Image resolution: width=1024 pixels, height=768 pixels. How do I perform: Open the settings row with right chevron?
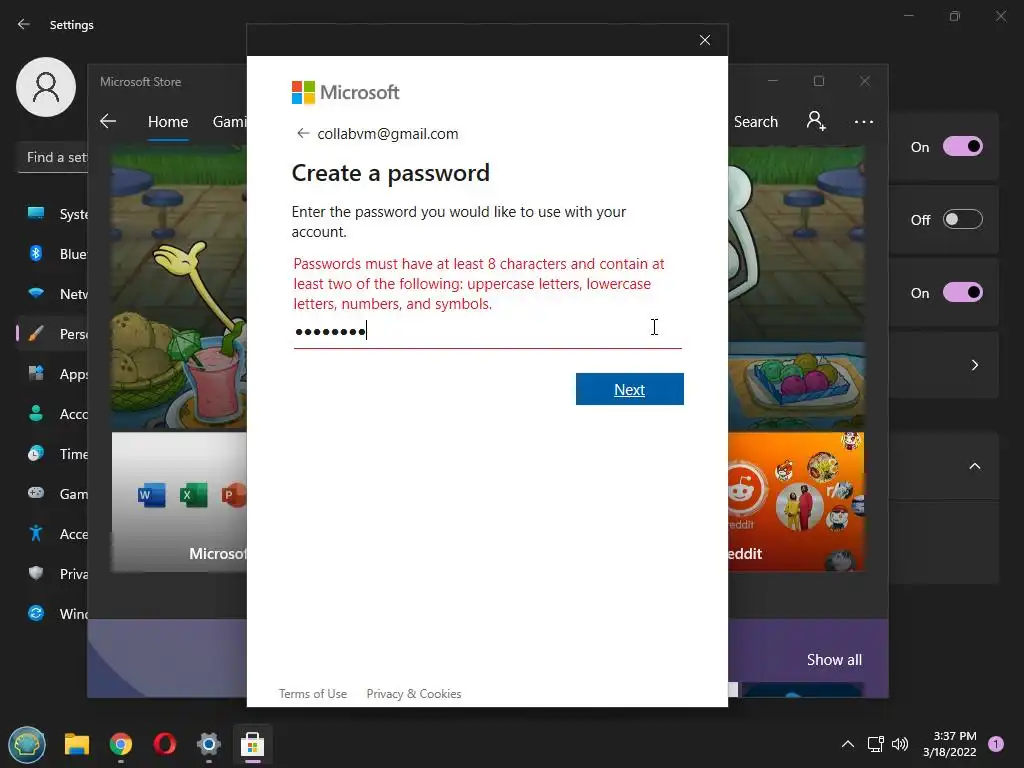click(x=944, y=365)
